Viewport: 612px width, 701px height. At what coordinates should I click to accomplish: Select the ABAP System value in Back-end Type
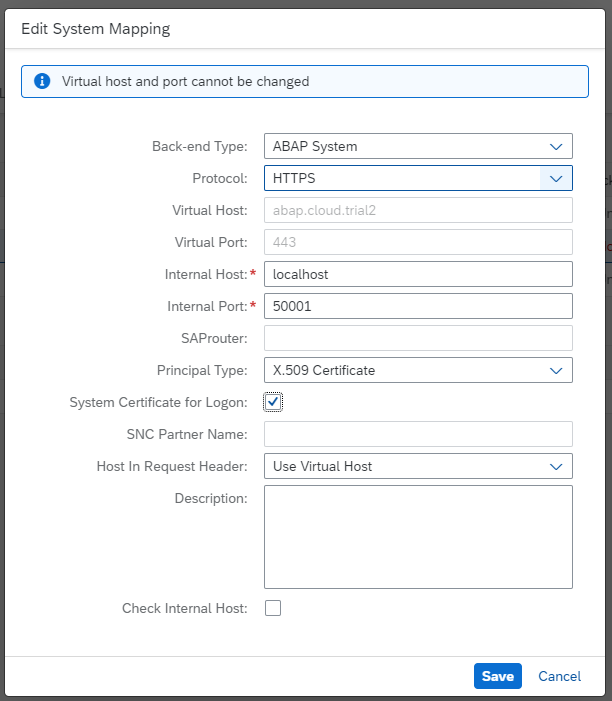tap(315, 146)
